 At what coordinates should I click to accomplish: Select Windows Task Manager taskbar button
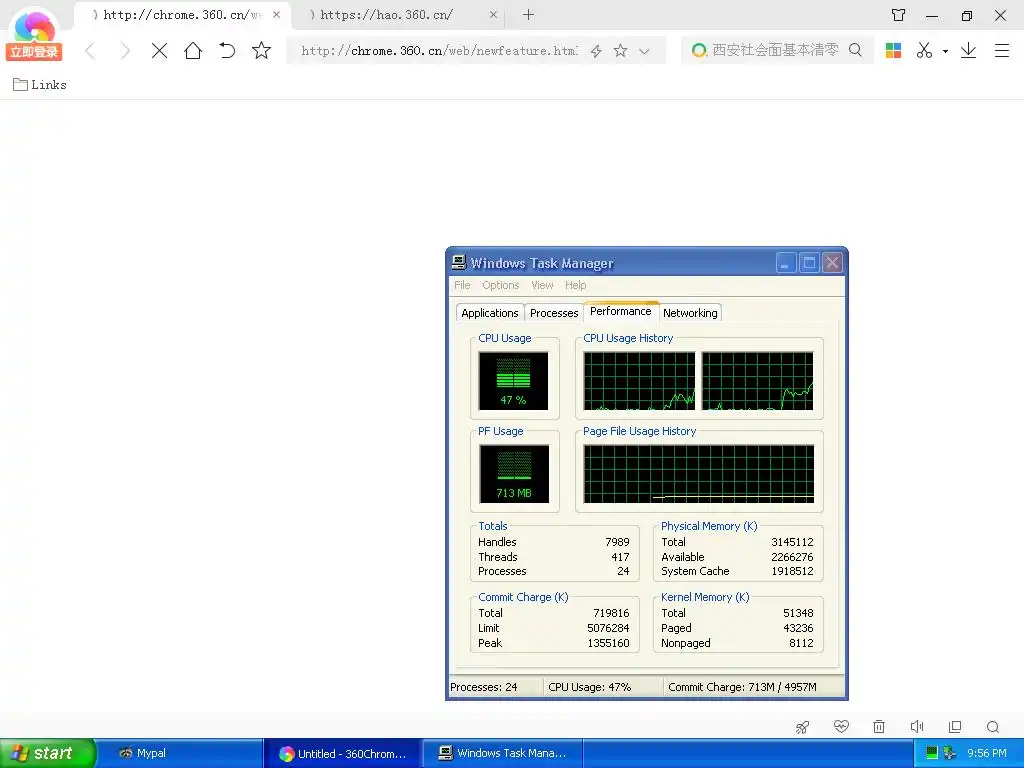502,753
